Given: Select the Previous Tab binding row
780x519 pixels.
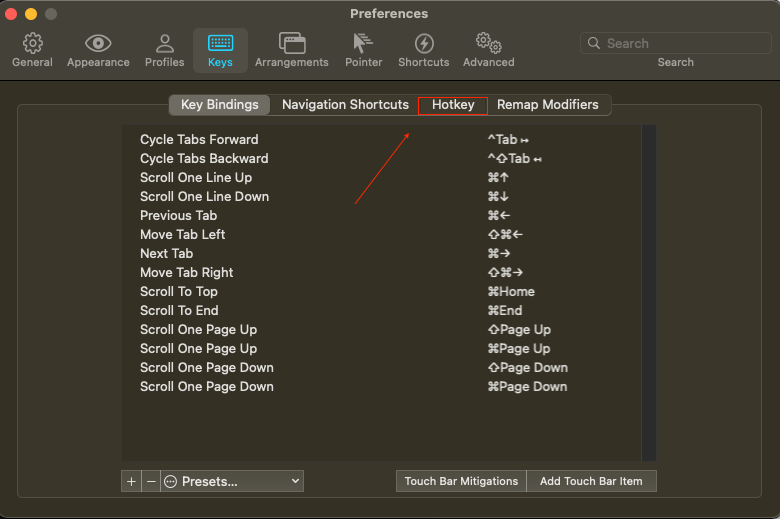Looking at the screenshot, I should [x=382, y=215].
